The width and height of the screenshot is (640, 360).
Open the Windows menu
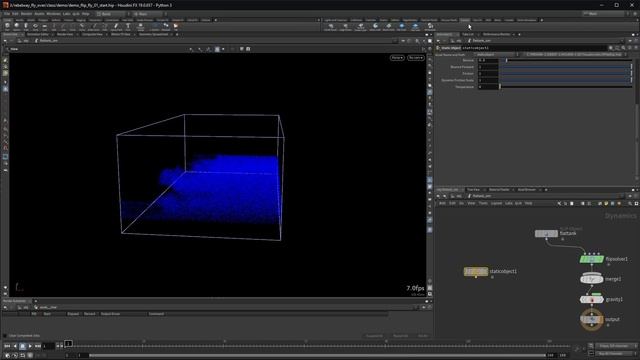tap(53, 14)
